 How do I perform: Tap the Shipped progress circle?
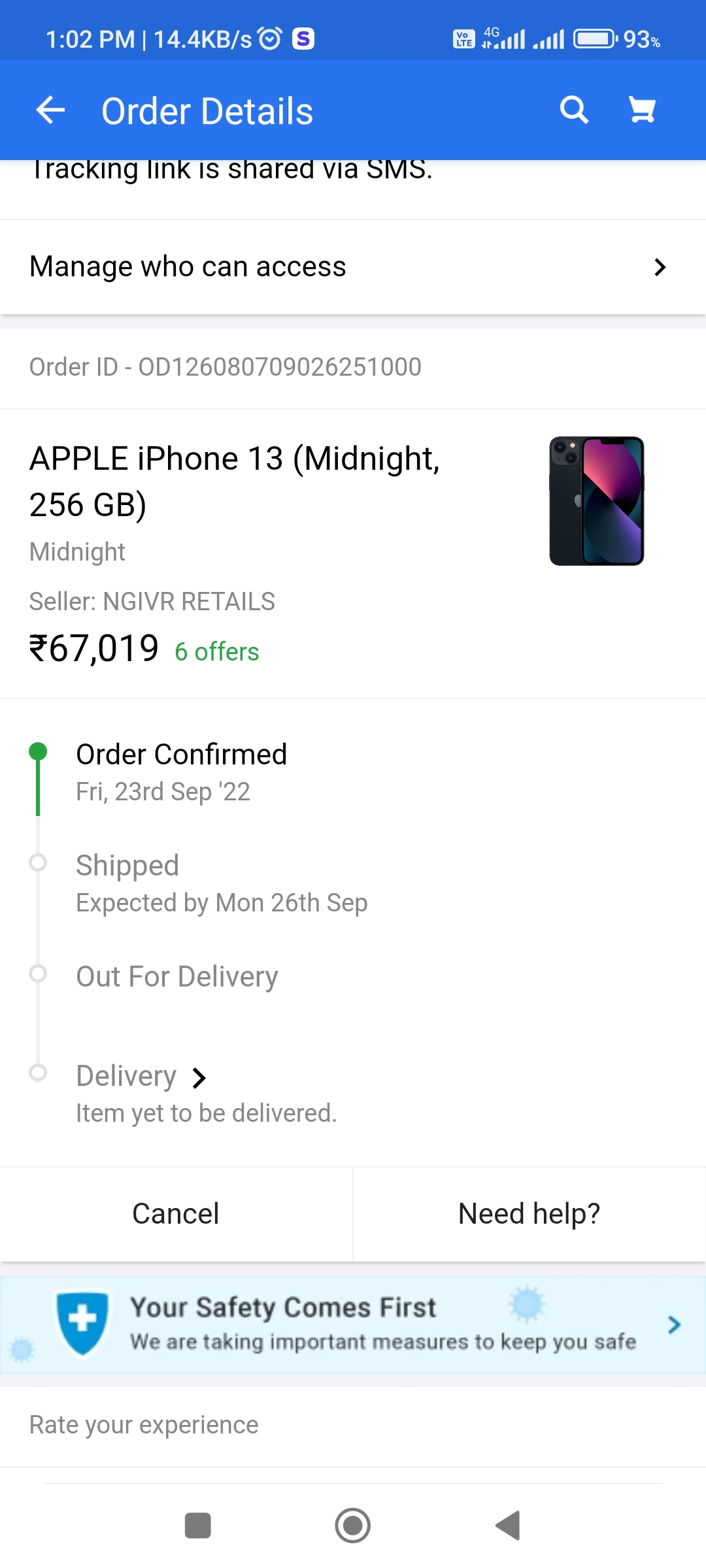tap(37, 862)
